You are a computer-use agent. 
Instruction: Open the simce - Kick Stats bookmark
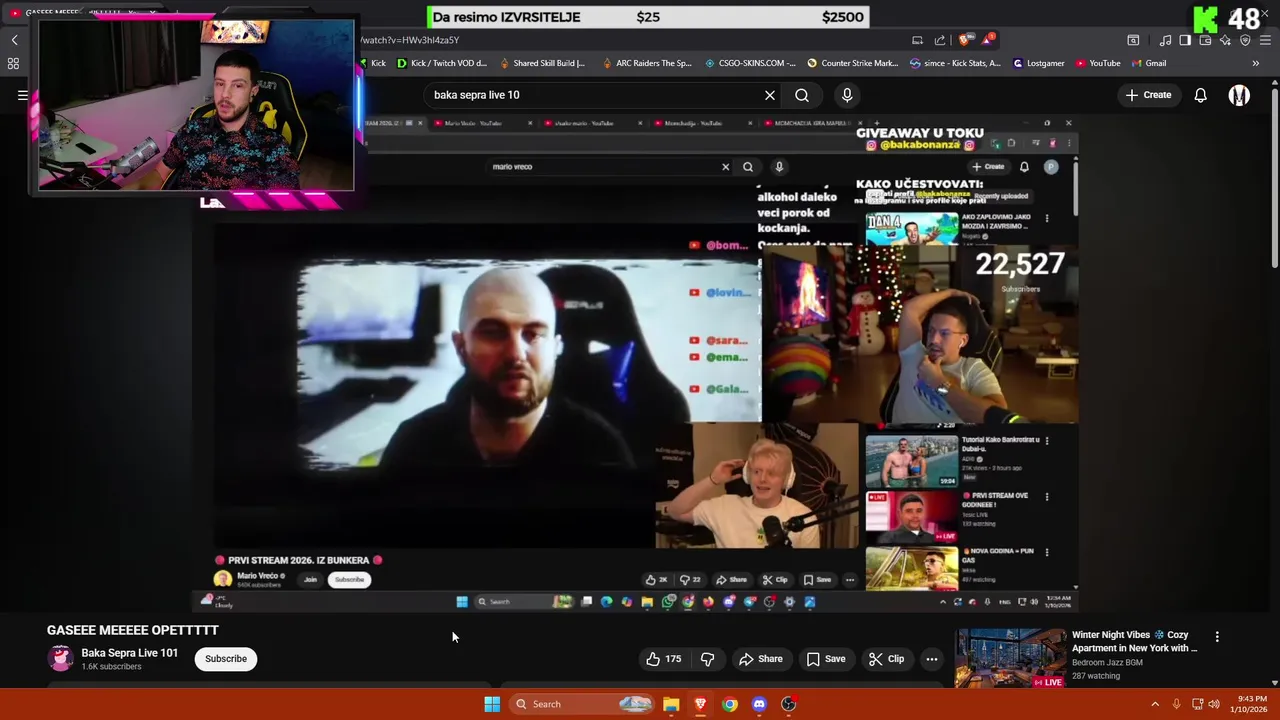click(x=955, y=63)
